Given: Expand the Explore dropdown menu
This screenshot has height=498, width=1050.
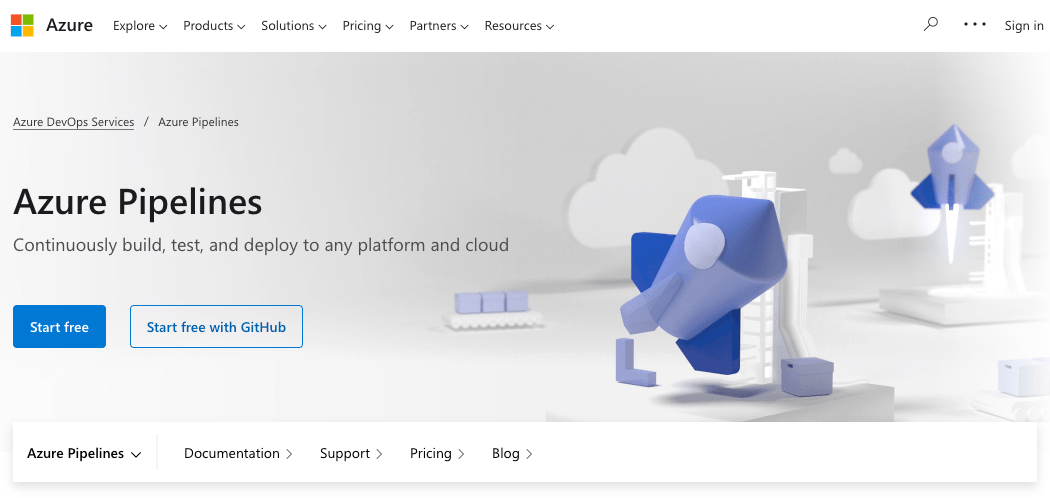Looking at the screenshot, I should coord(140,26).
